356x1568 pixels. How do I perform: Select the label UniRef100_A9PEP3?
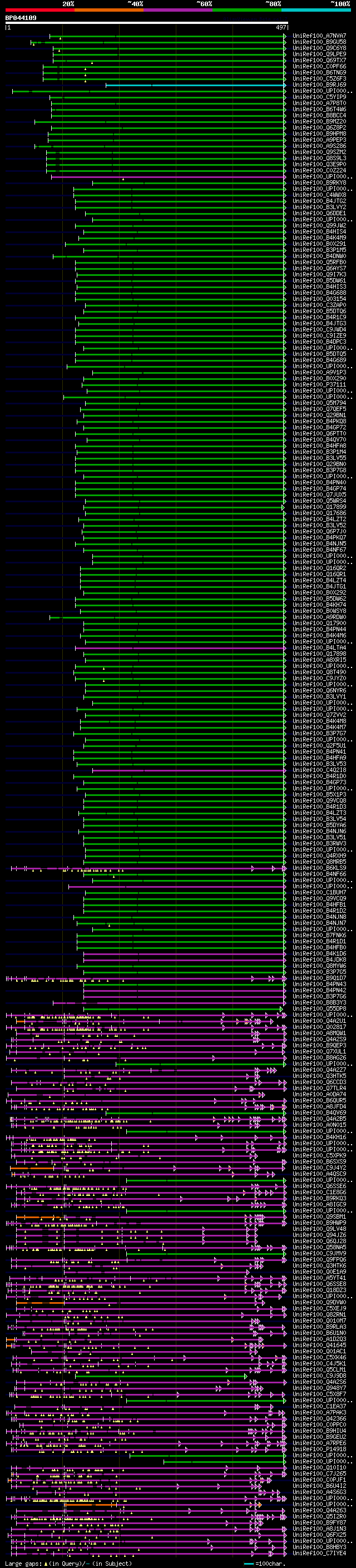[x=319, y=140]
